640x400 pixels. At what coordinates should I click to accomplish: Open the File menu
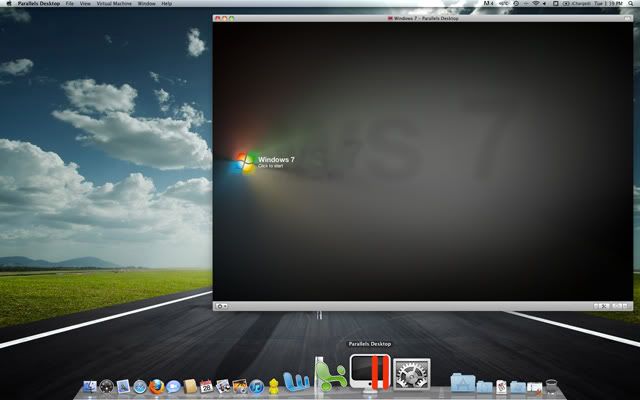pyautogui.click(x=70, y=4)
